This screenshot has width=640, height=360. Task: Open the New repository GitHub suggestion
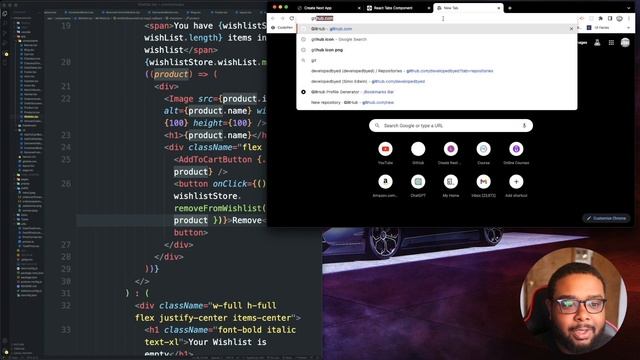(437, 102)
